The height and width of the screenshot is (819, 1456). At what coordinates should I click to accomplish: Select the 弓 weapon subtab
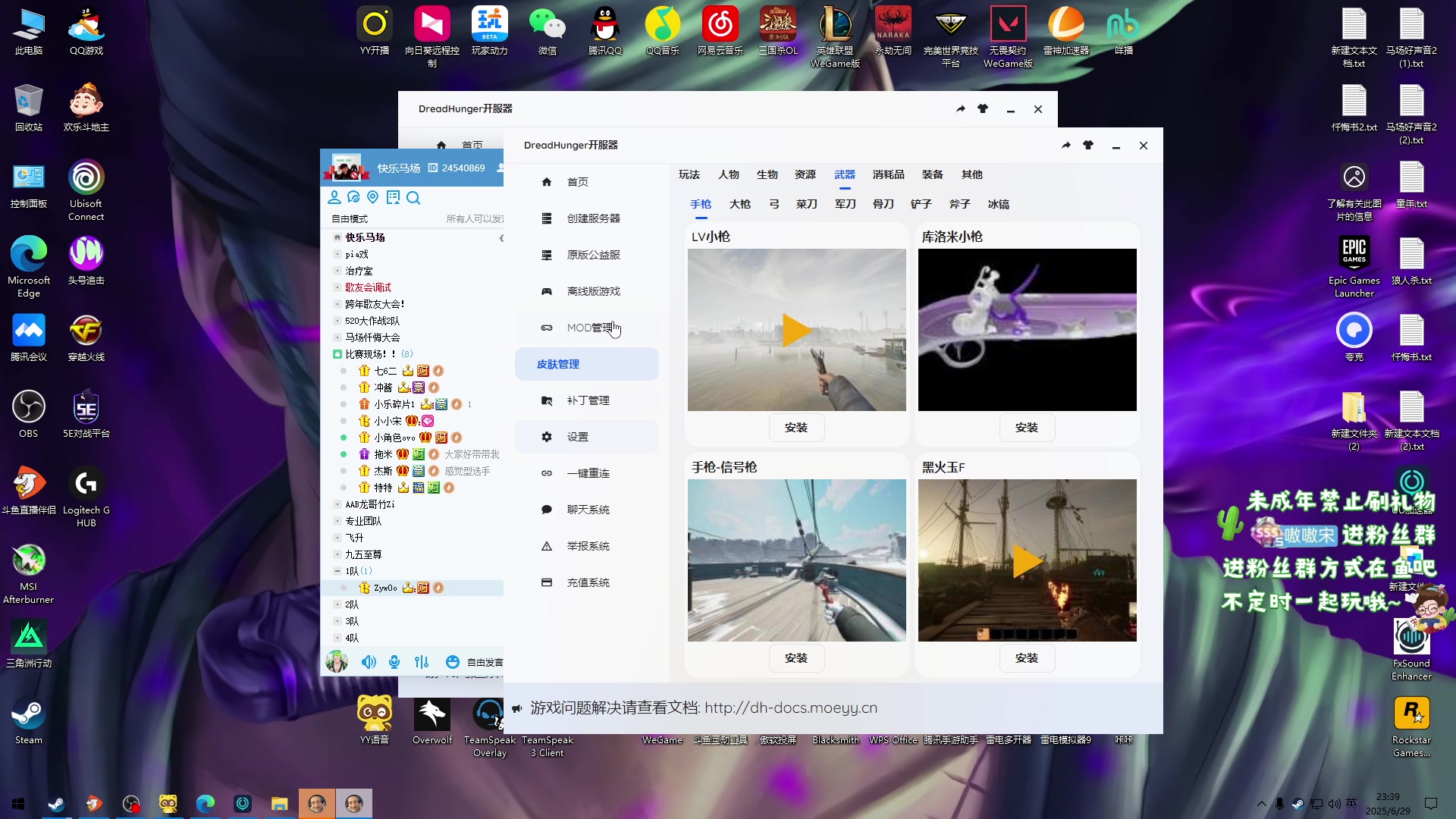tap(773, 204)
